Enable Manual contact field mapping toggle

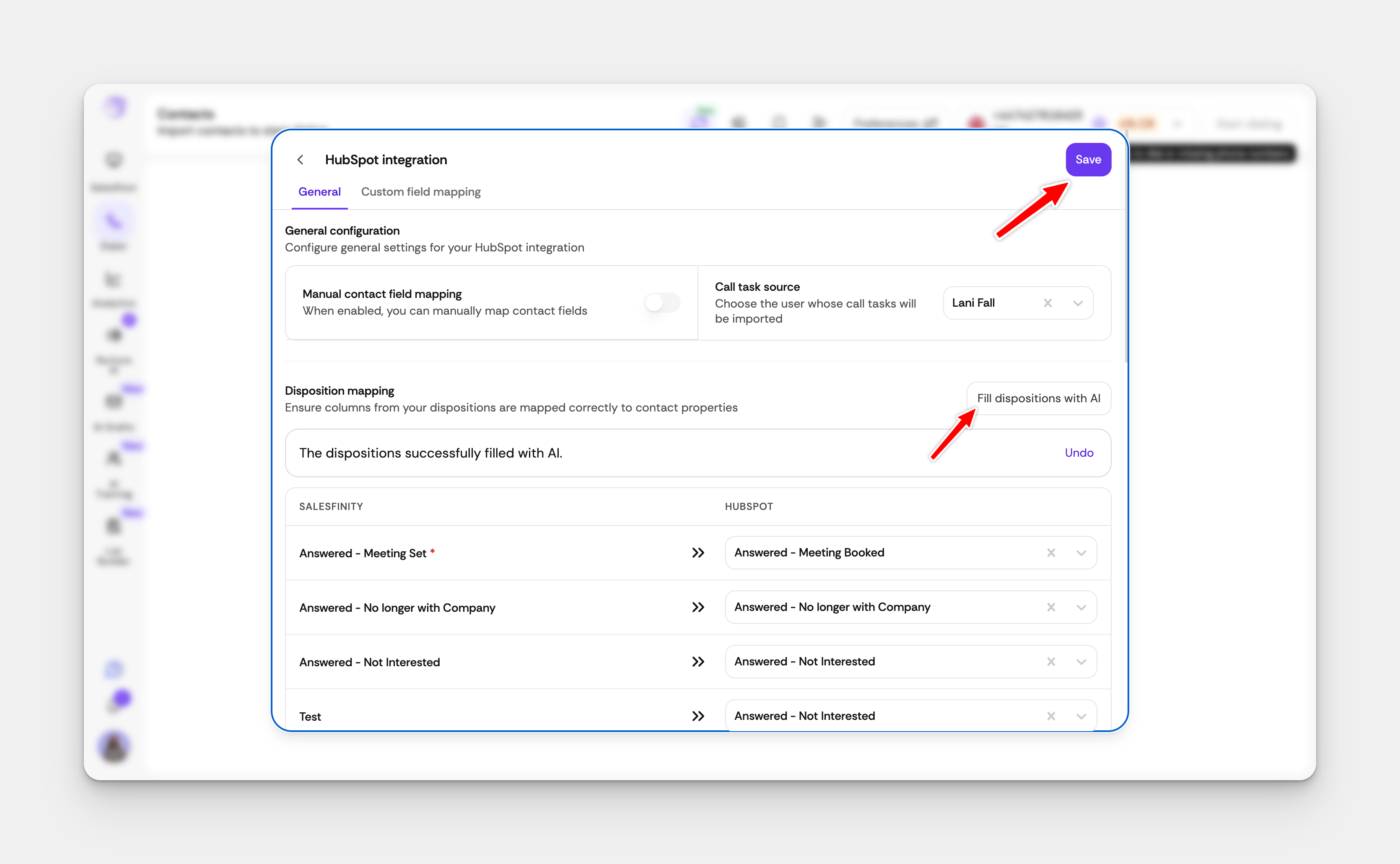(x=662, y=302)
